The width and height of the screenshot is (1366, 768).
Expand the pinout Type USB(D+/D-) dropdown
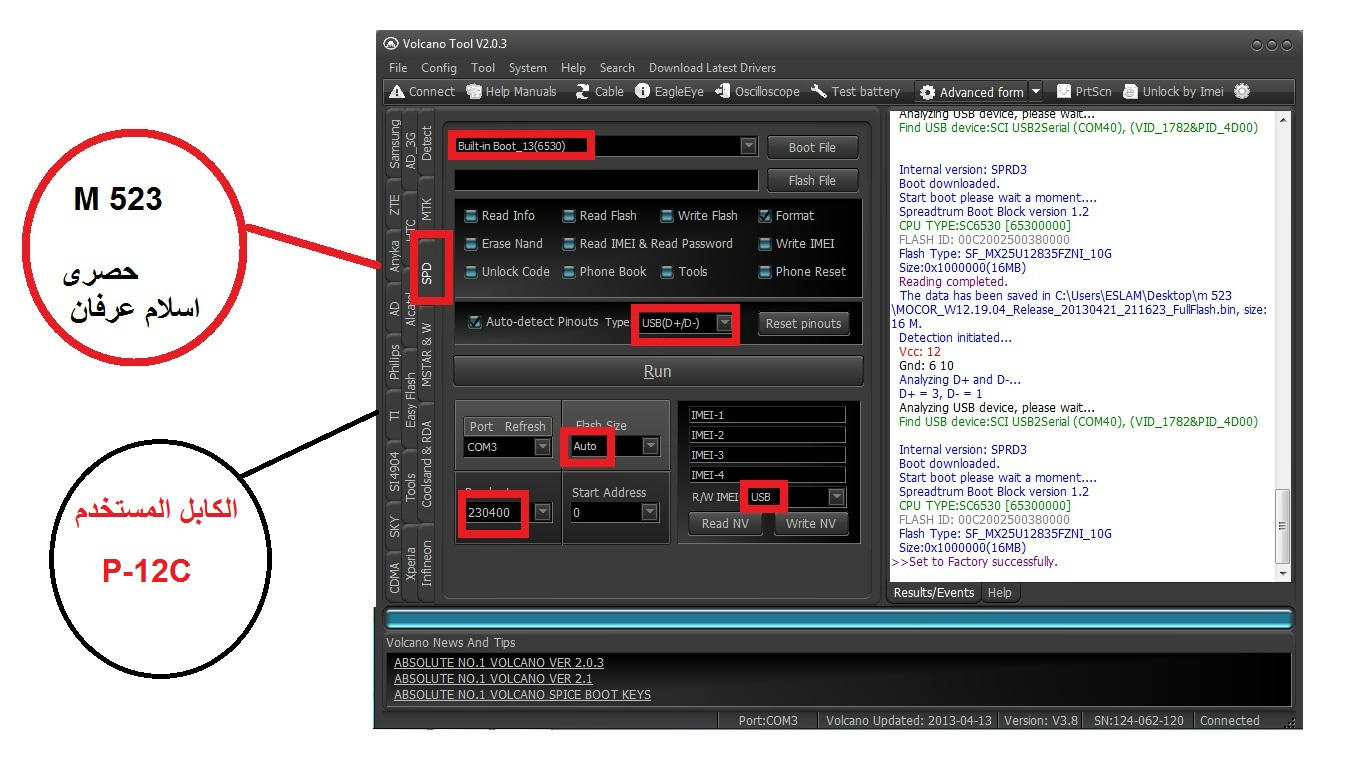point(724,323)
